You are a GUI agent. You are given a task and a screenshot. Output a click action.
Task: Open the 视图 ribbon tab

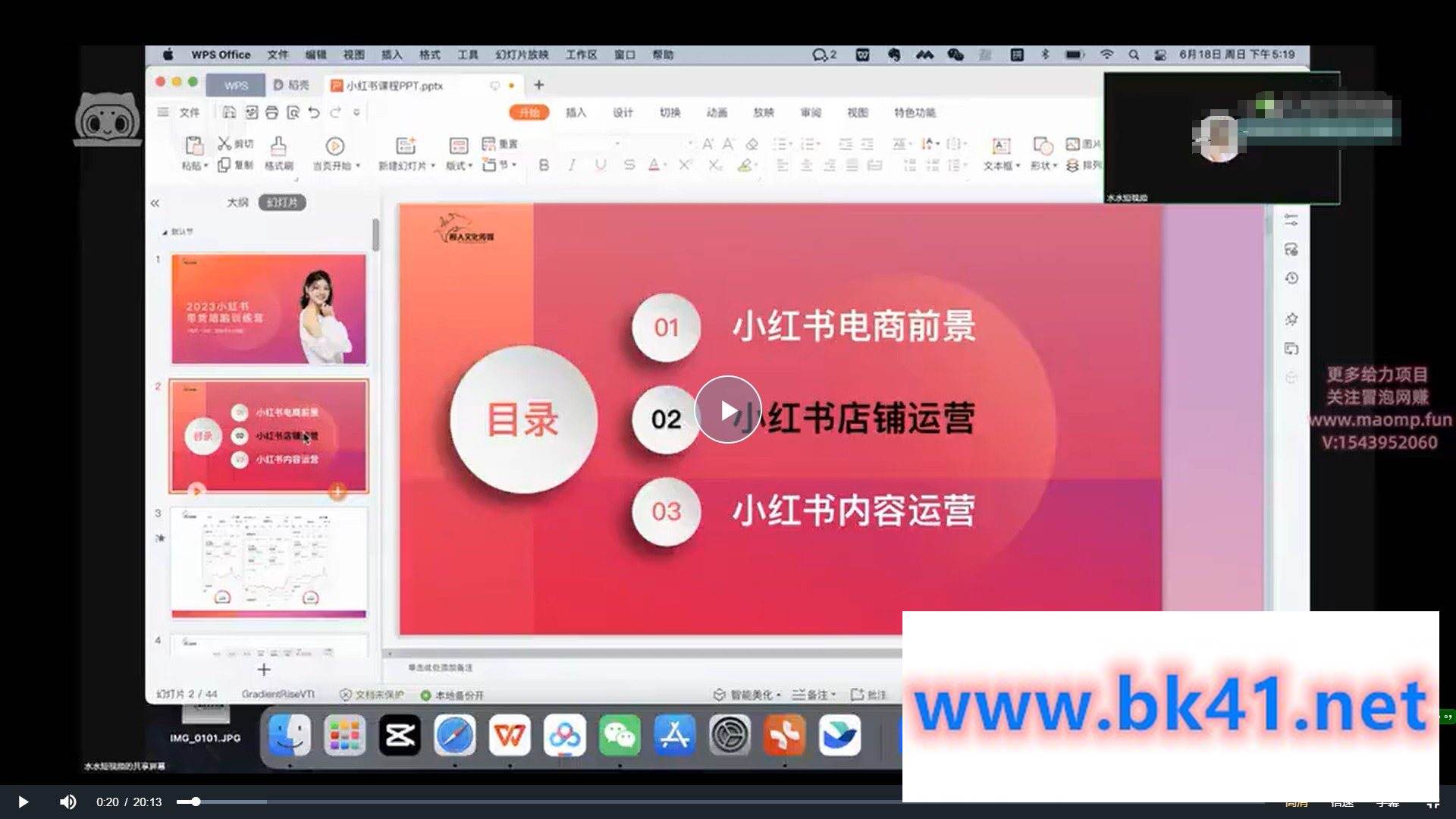click(858, 112)
